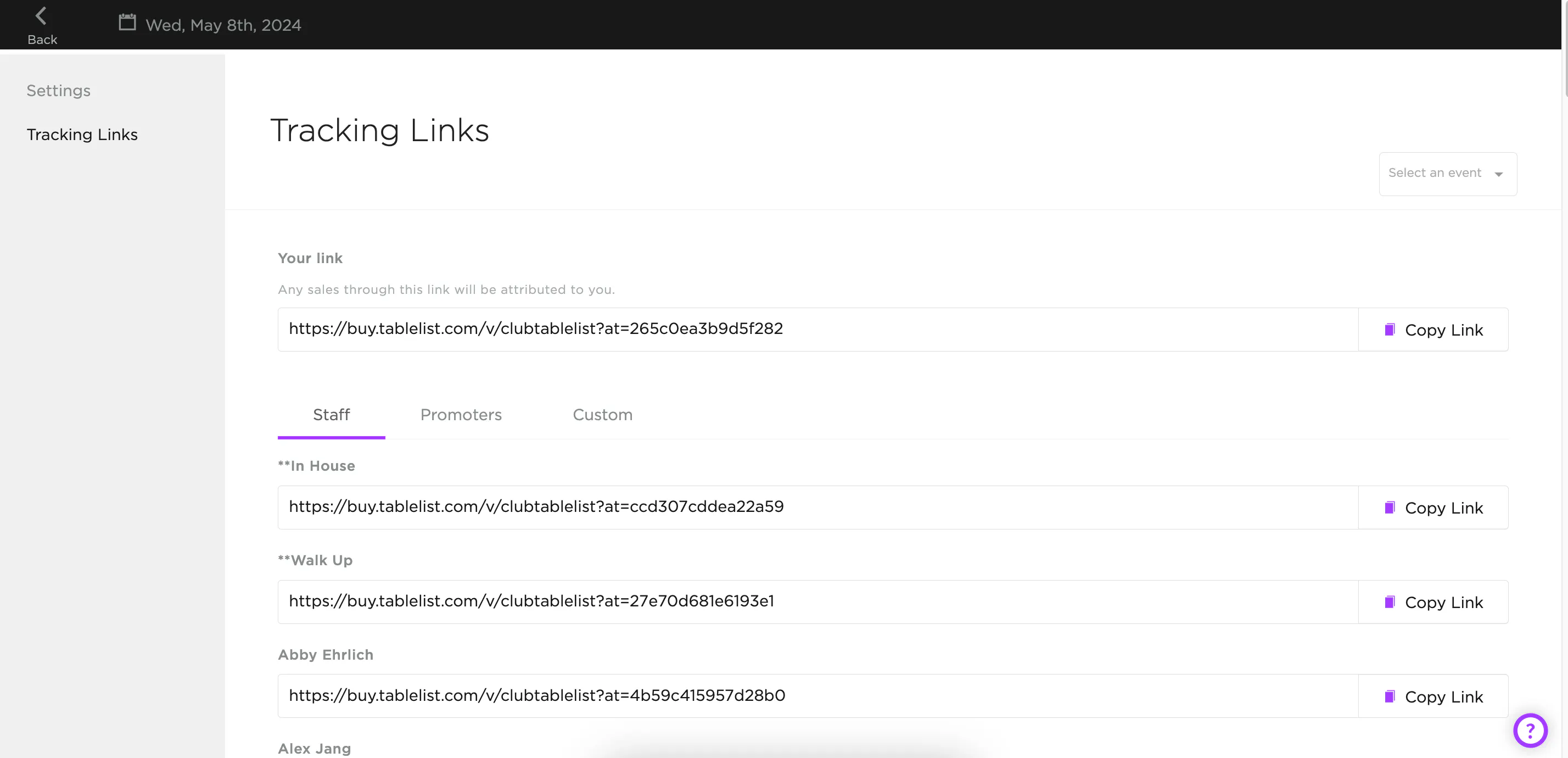Screen dimensions: 1568x758
Task: Click copy icon for In House link
Action: [x=1389, y=508]
